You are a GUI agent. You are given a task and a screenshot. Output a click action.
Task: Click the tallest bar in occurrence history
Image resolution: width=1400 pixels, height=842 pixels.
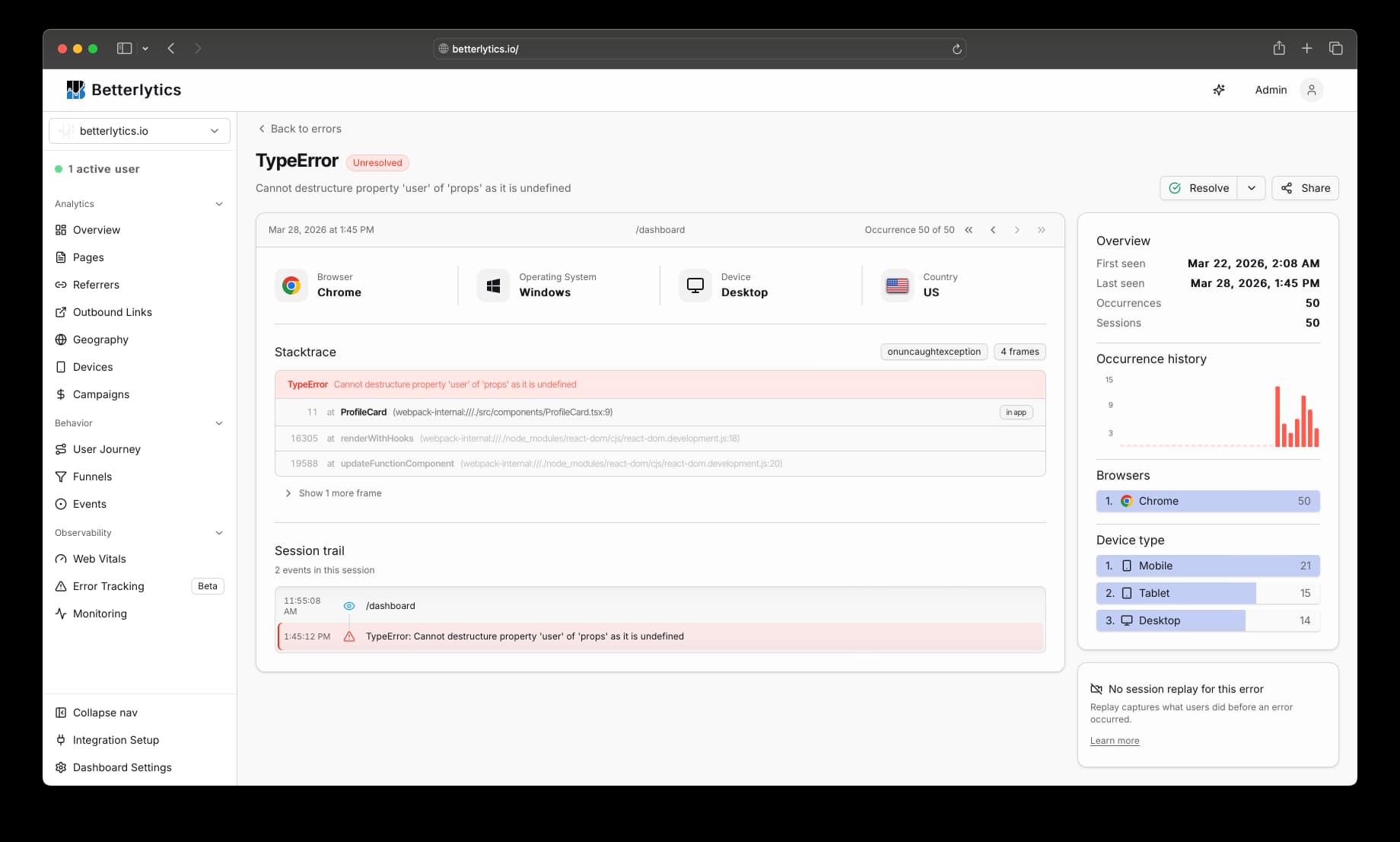coord(1277,416)
